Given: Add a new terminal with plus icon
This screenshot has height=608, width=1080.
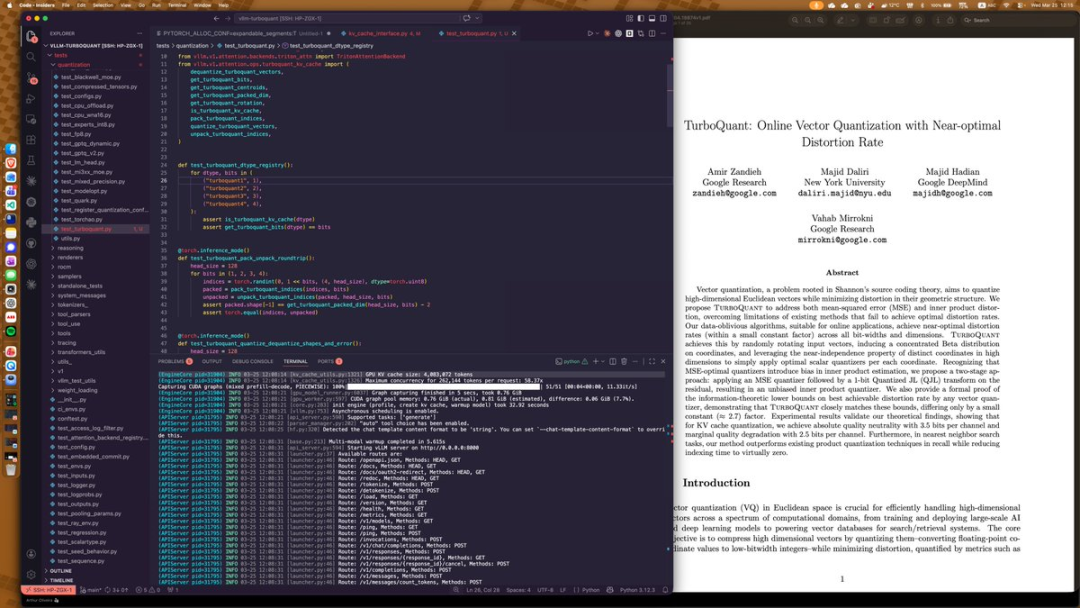Looking at the screenshot, I should click(596, 361).
